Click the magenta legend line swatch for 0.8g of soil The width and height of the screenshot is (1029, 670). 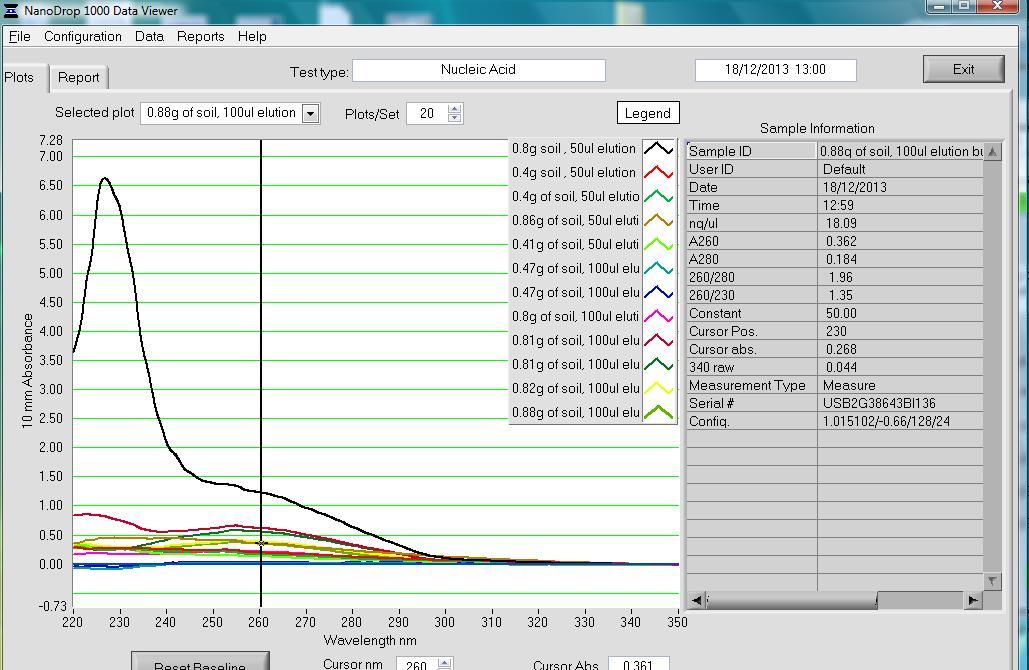click(x=658, y=317)
